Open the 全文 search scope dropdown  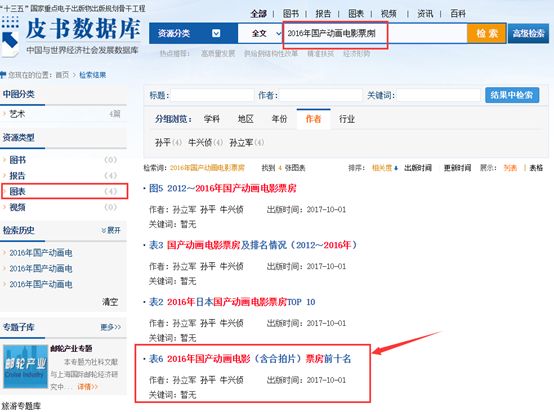point(266,34)
